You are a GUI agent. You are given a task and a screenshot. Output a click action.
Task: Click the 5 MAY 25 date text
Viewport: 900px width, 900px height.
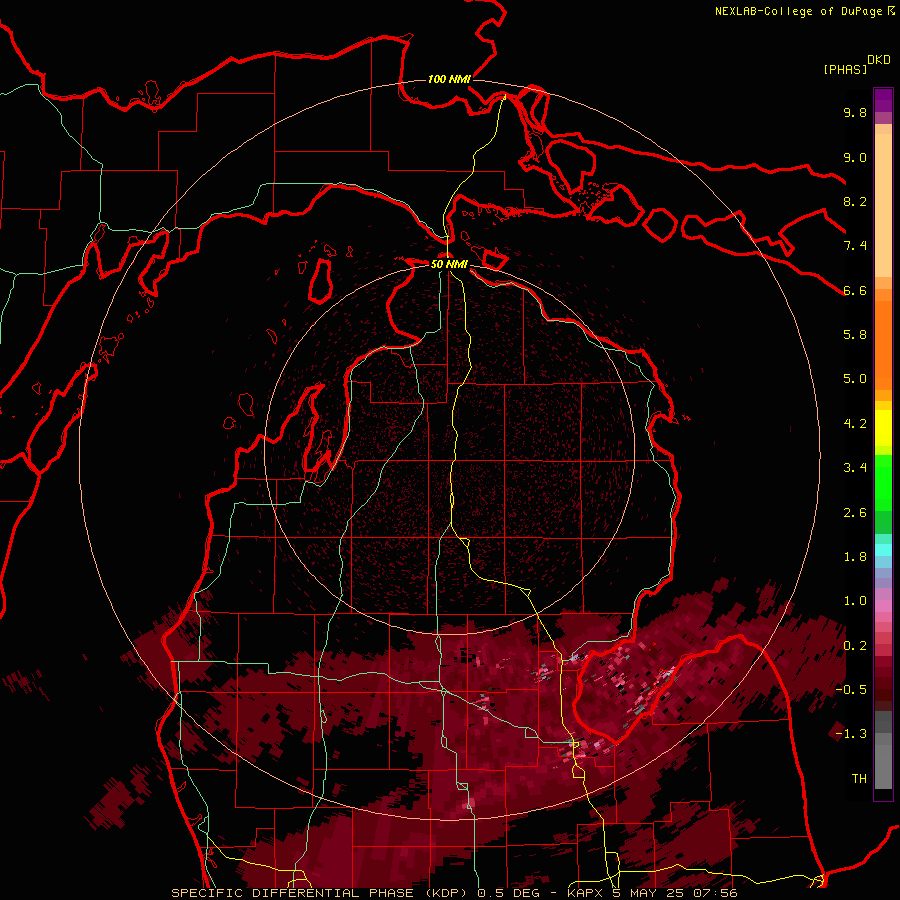(x=649, y=893)
